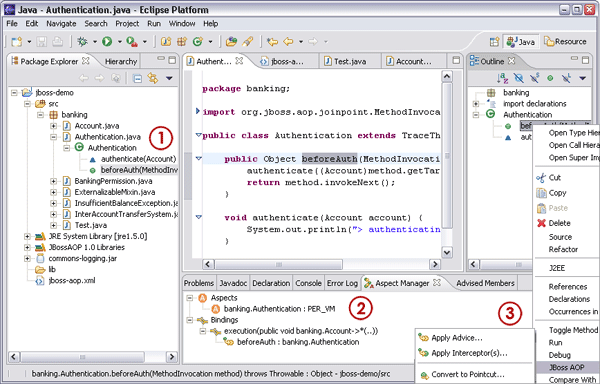Open the Window menu
This screenshot has height=384, width=600.
tap(182, 24)
